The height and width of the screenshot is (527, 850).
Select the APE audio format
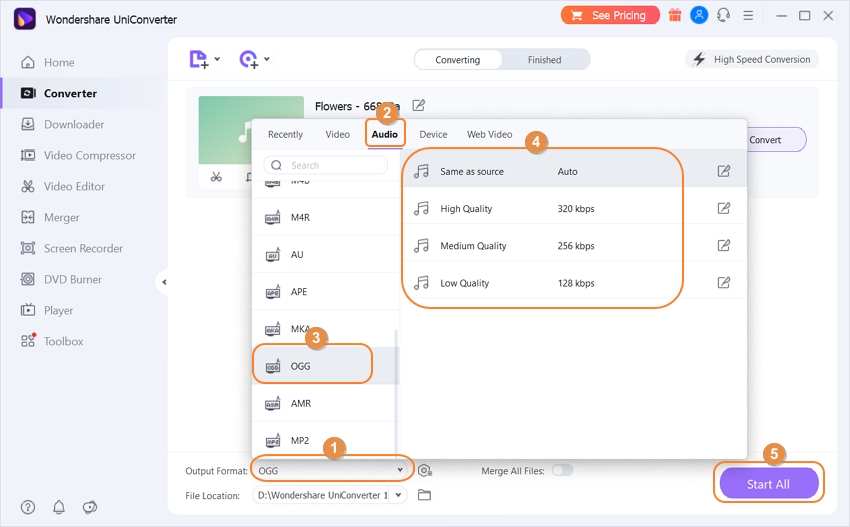coord(325,292)
